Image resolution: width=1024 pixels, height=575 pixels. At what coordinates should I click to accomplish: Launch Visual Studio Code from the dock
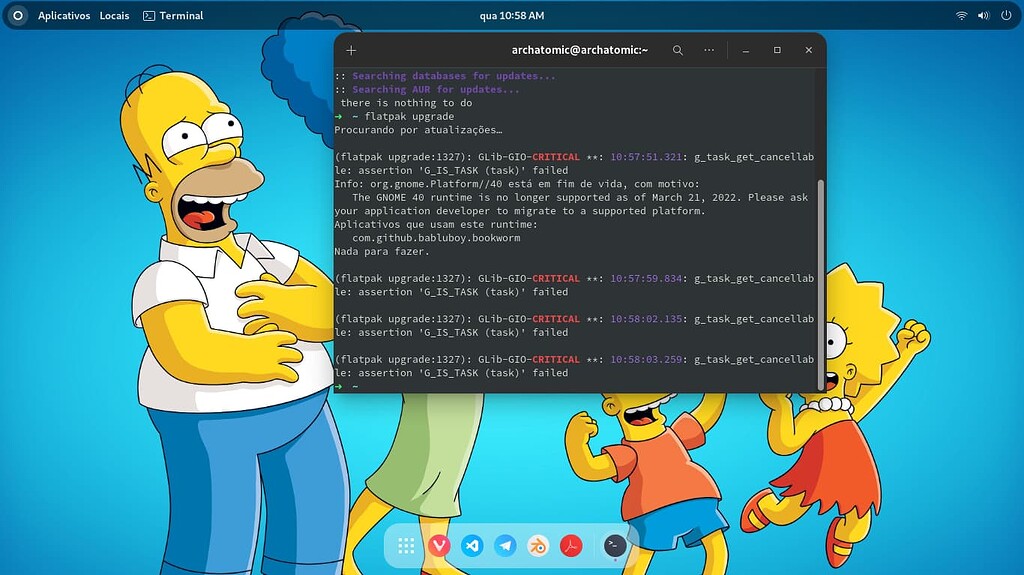click(x=472, y=546)
